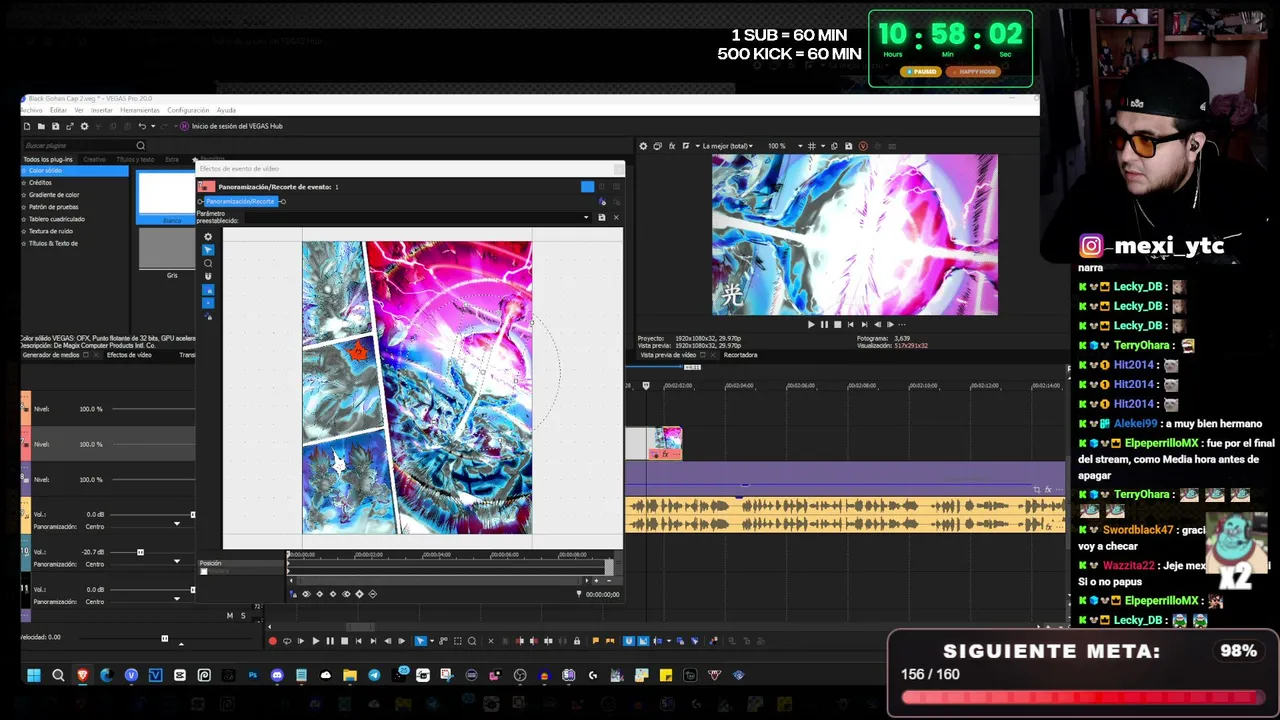1280x720 pixels.
Task: Open the first audio track Panoramización Centro dropdown
Action: [x=177, y=525]
